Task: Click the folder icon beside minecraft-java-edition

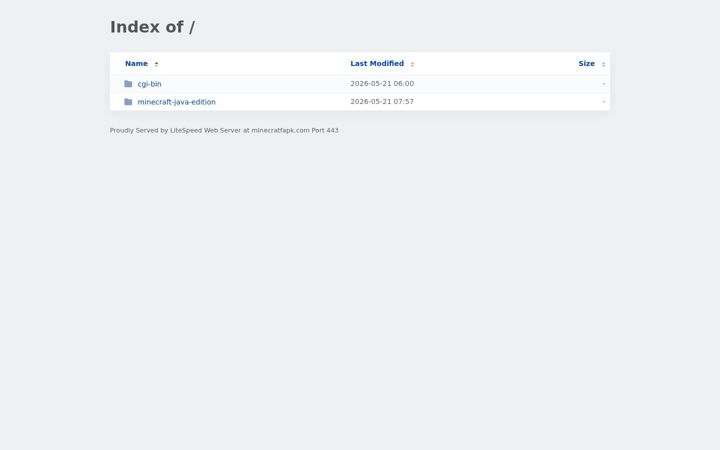Action: coord(128,102)
